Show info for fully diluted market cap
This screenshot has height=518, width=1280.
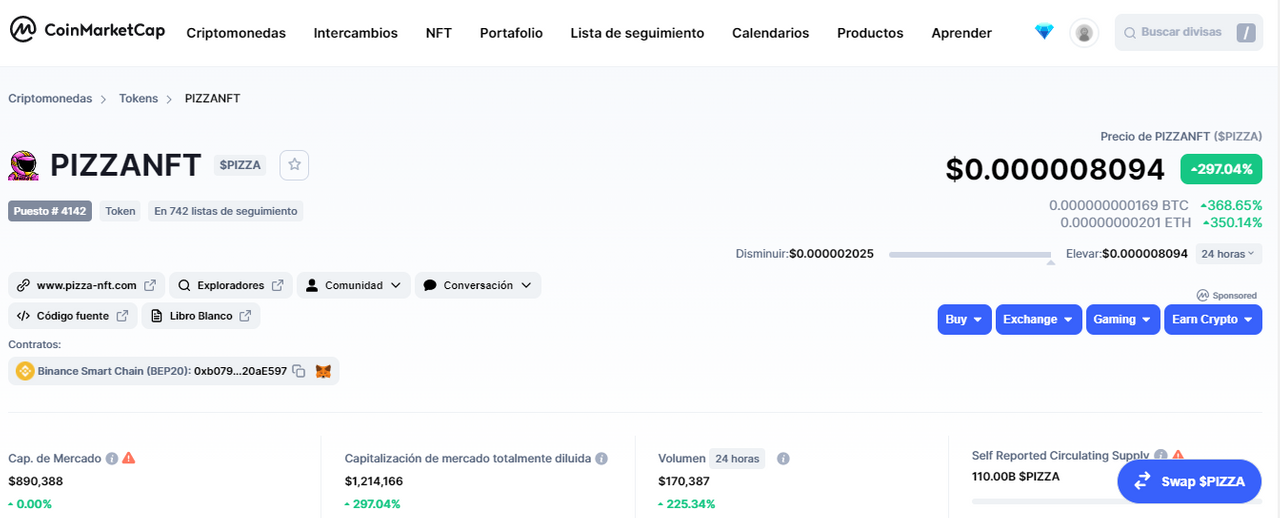602,458
